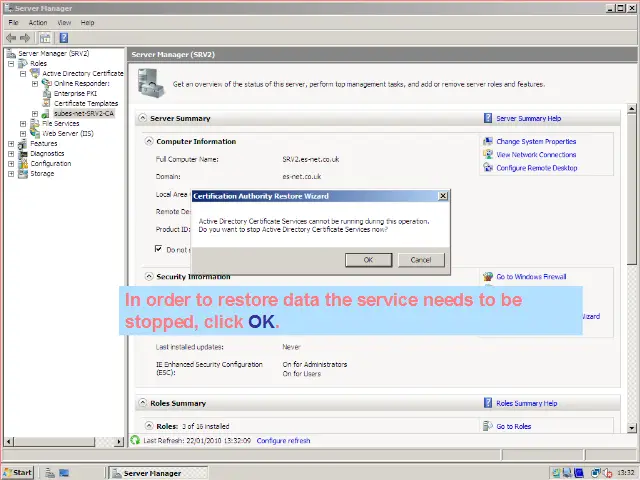The height and width of the screenshot is (480, 640).
Task: Select the Enterprise PKI tree item
Action: (x=75, y=93)
